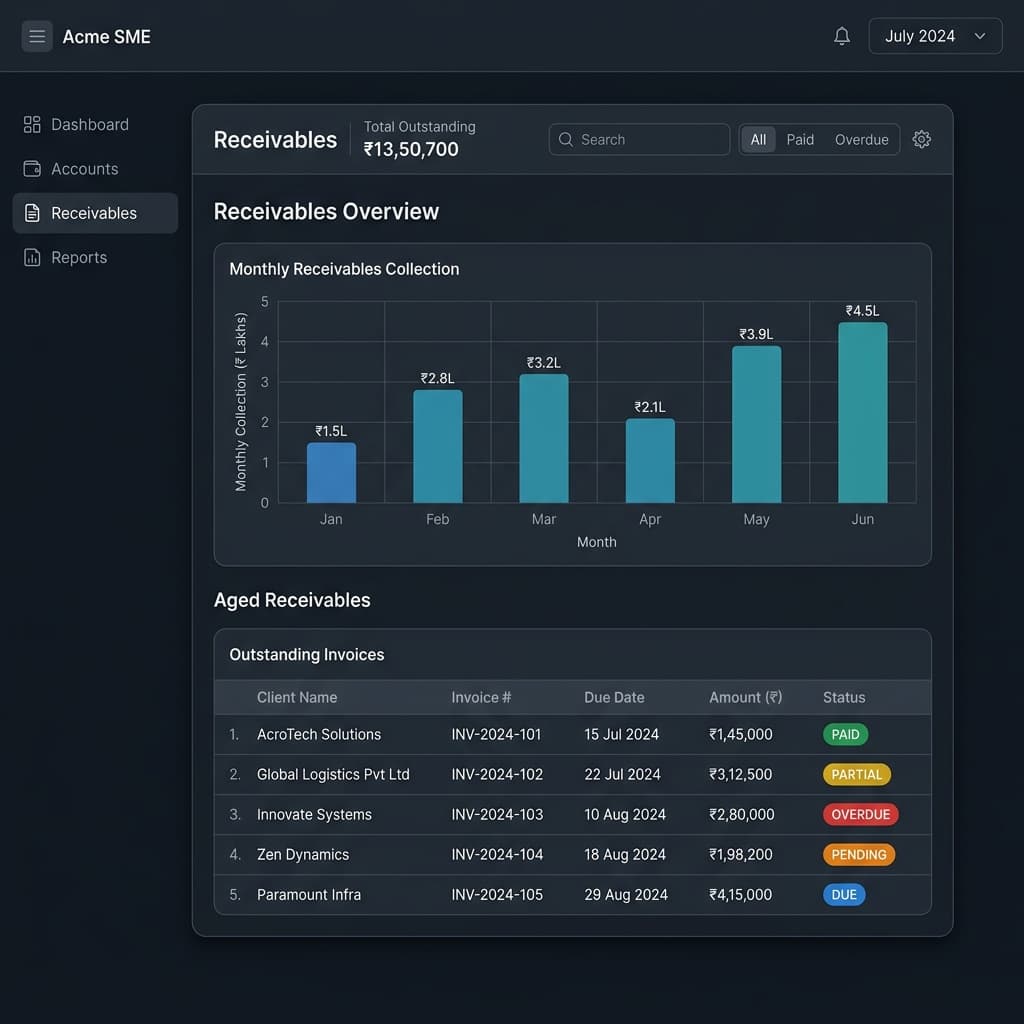Open the hamburger menu button
Viewport: 1024px width, 1024px height.
[x=37, y=37]
